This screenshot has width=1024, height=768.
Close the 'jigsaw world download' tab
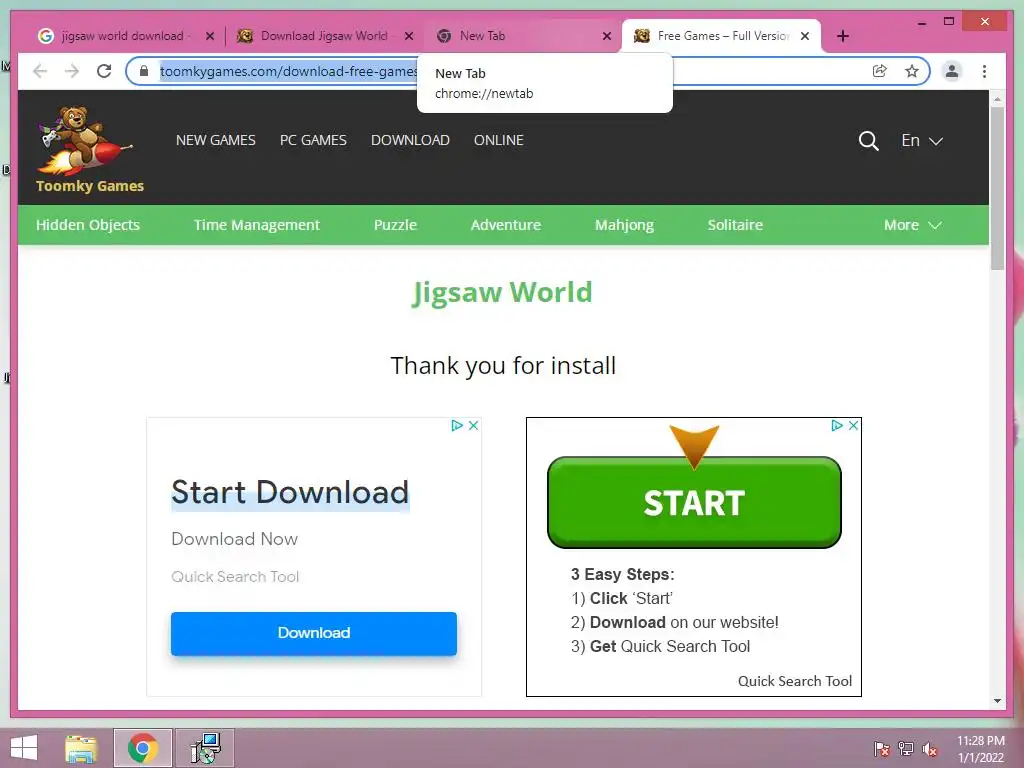[x=210, y=36]
